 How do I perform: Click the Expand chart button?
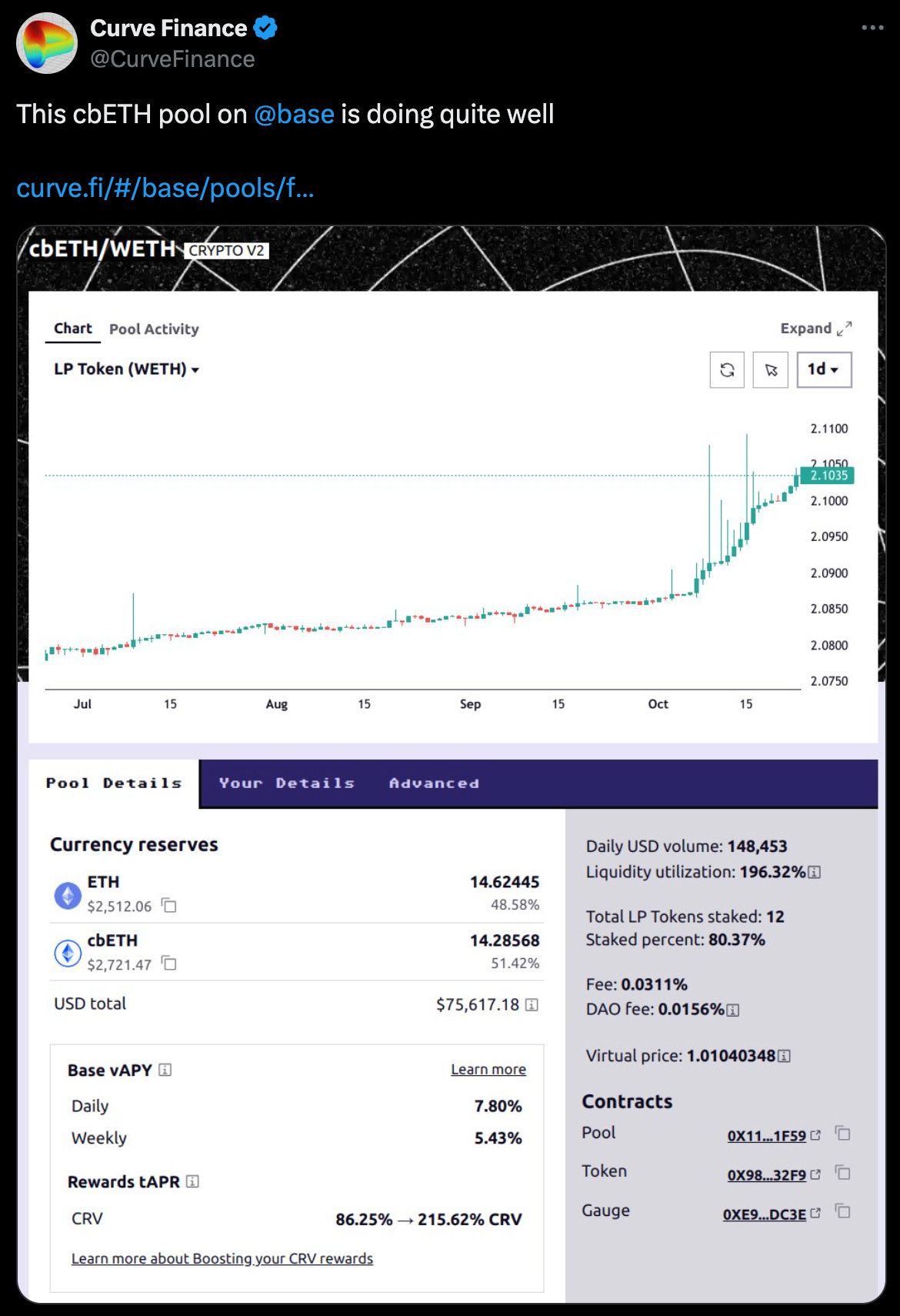[816, 329]
